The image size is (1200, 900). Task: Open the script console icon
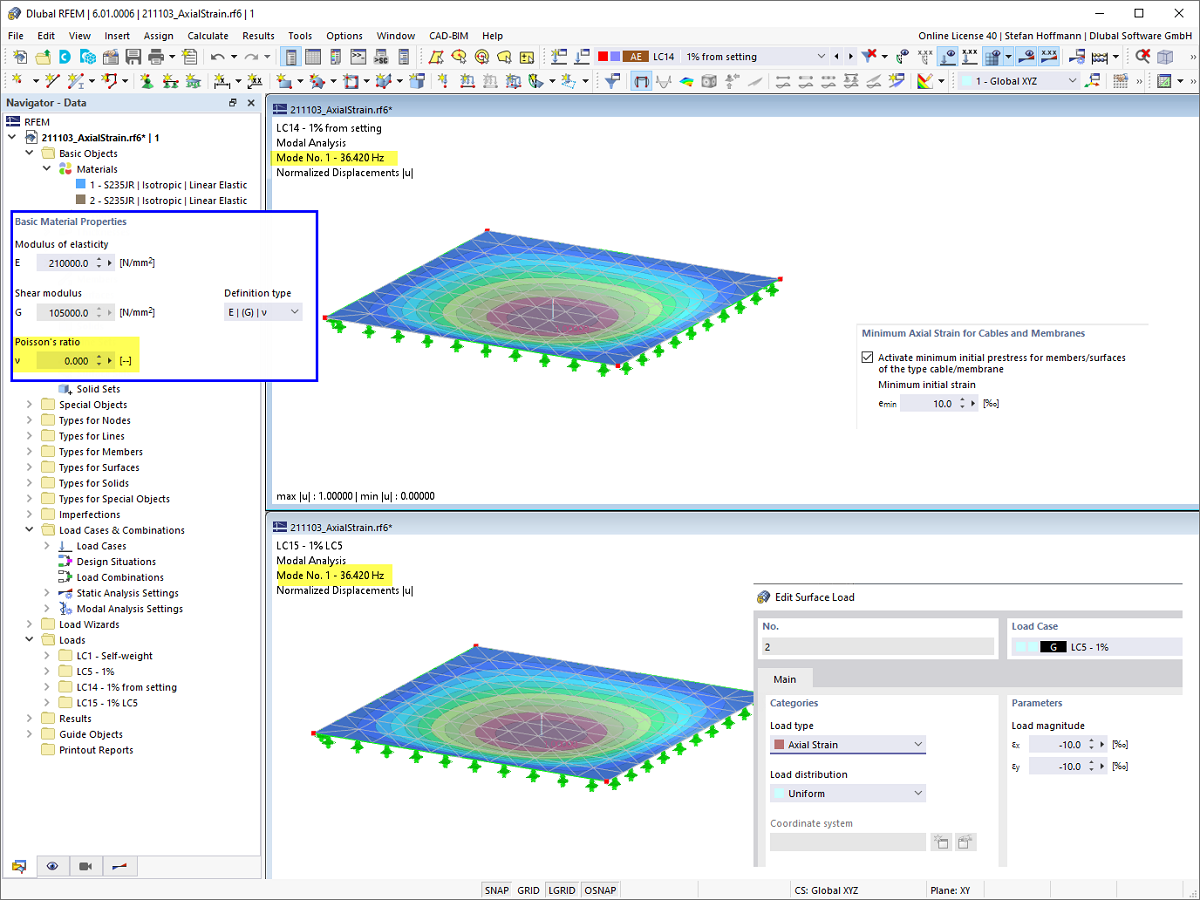pos(357,57)
